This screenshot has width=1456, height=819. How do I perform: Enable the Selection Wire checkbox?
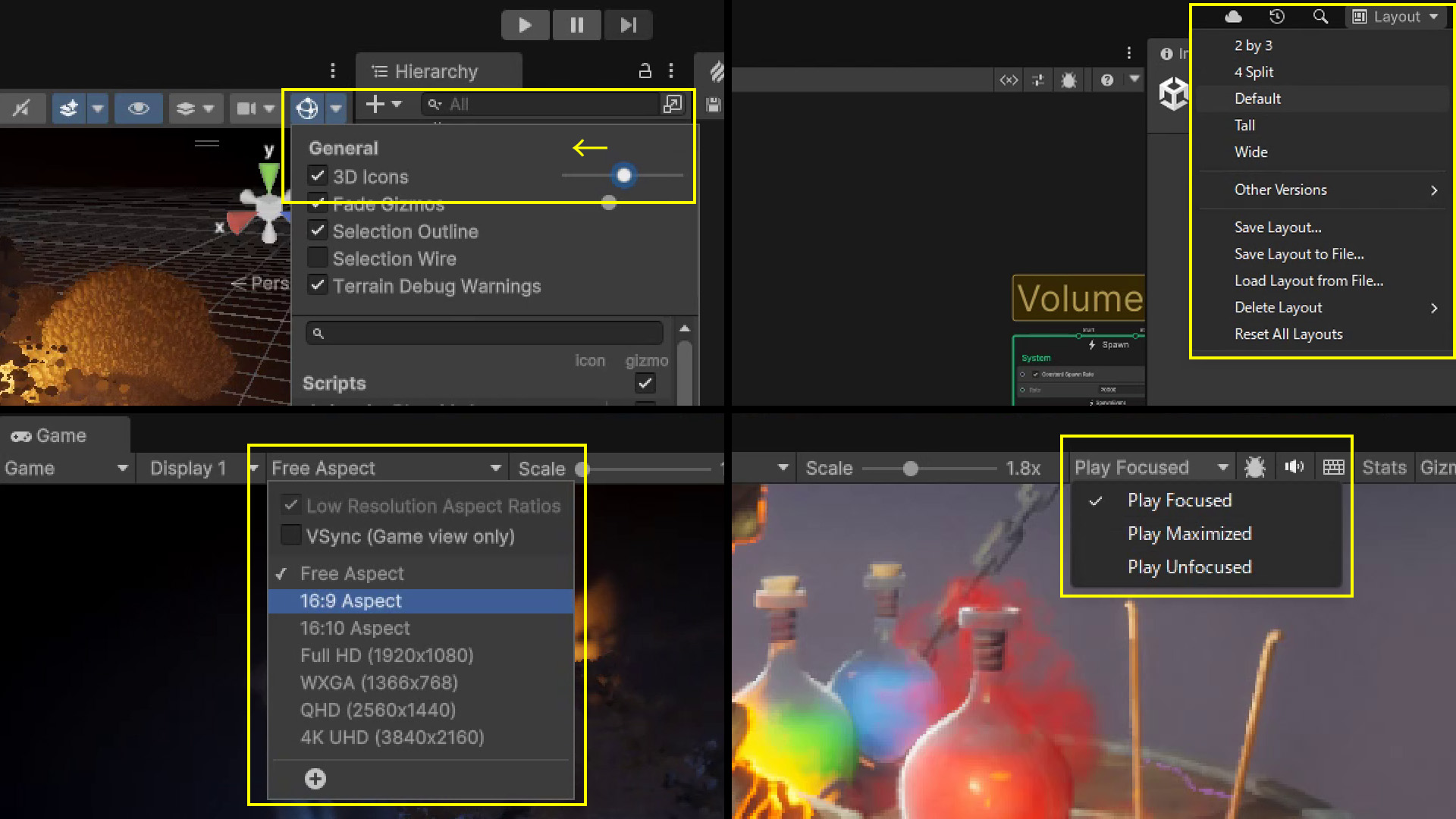pos(318,258)
